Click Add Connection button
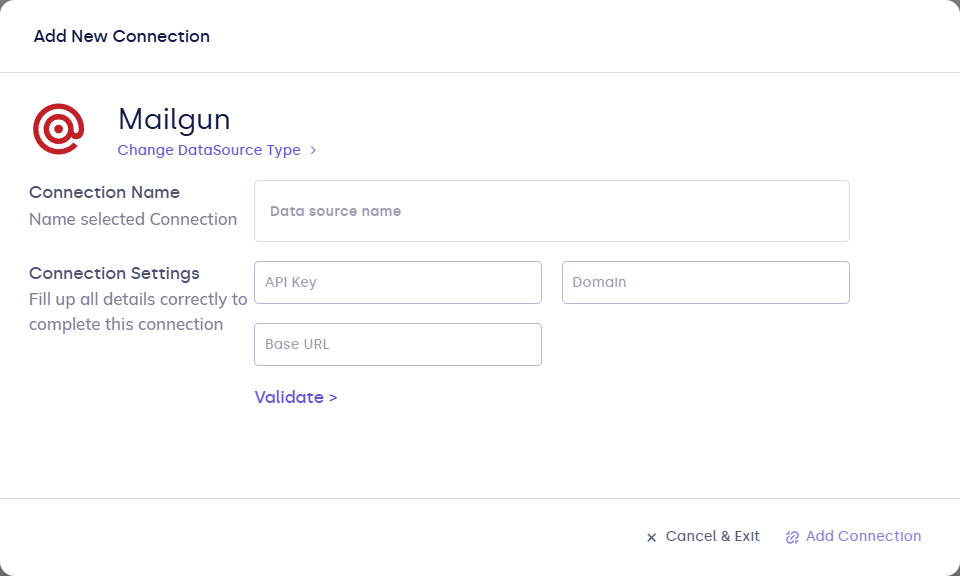 pyautogui.click(x=853, y=536)
